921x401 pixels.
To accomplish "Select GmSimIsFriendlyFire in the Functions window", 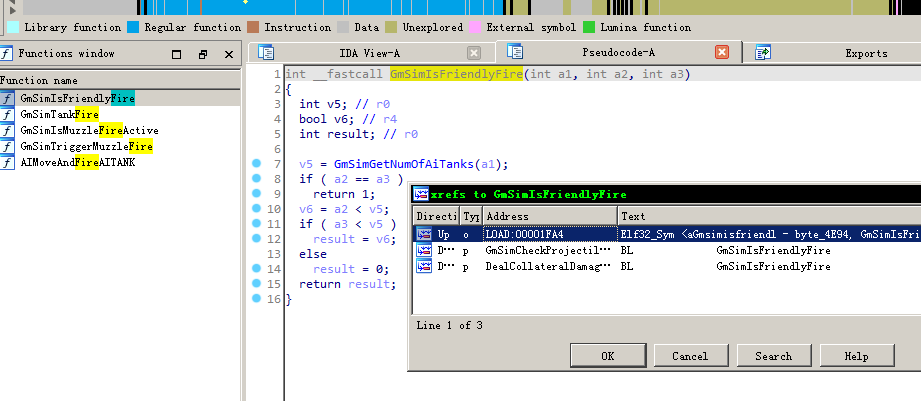I will click(120, 98).
